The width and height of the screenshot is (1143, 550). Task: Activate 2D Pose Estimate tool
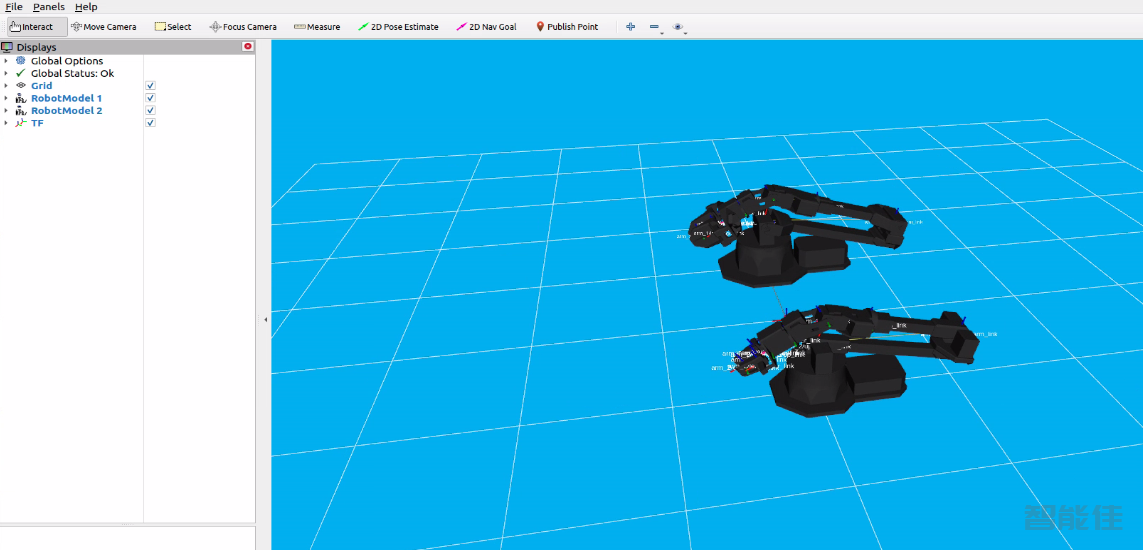click(398, 27)
